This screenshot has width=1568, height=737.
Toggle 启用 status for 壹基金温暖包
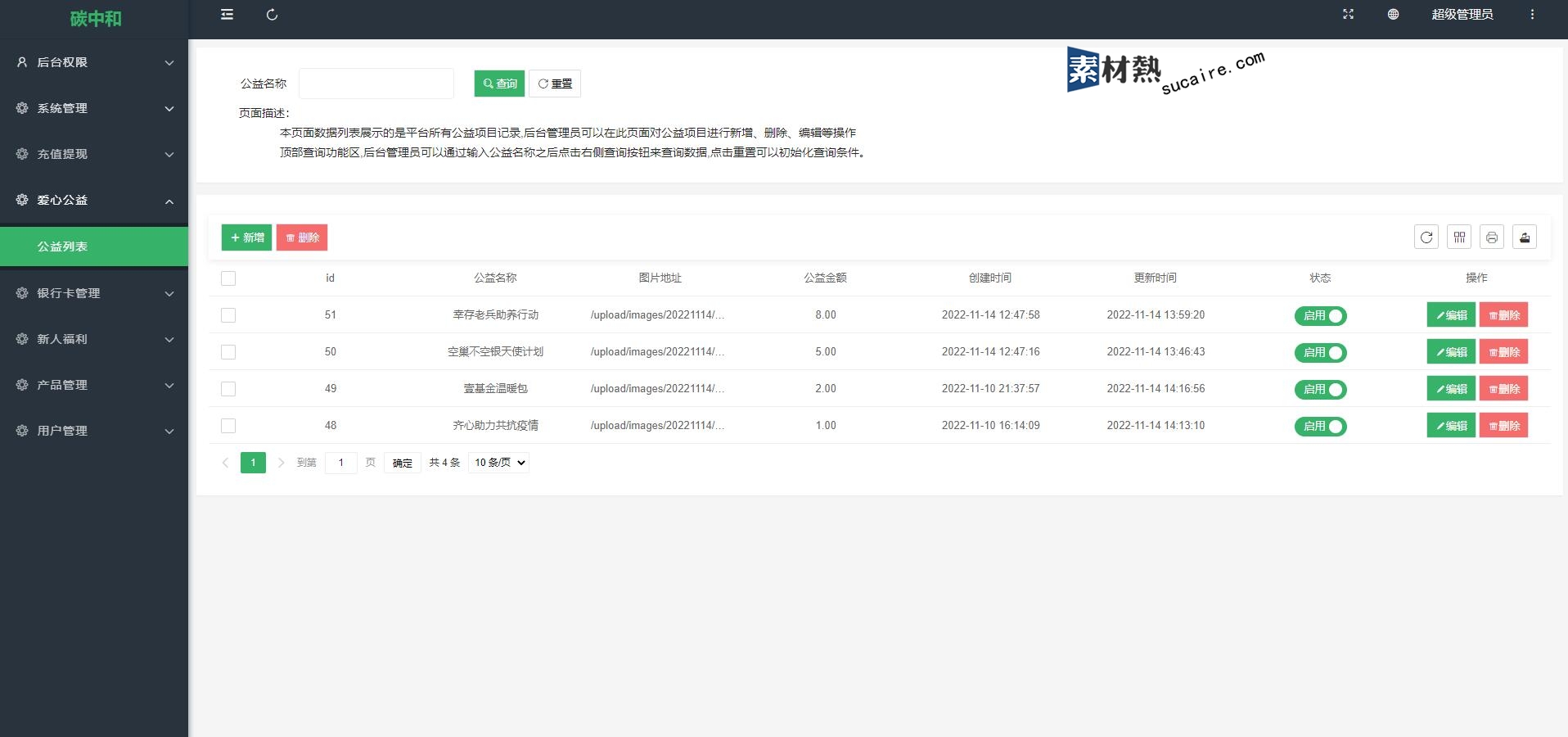pyautogui.click(x=1320, y=389)
